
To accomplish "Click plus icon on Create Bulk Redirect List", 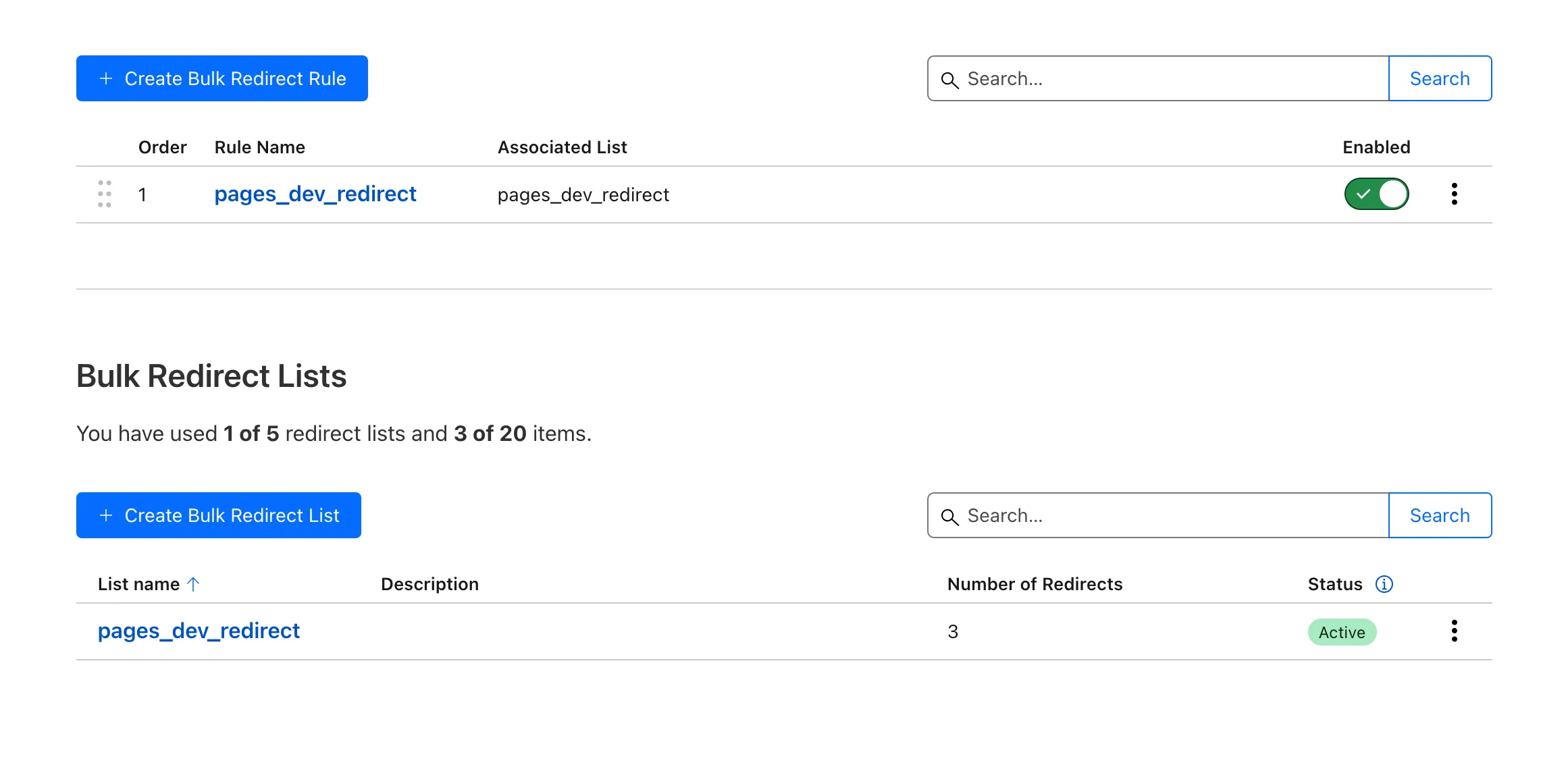I will coord(106,515).
